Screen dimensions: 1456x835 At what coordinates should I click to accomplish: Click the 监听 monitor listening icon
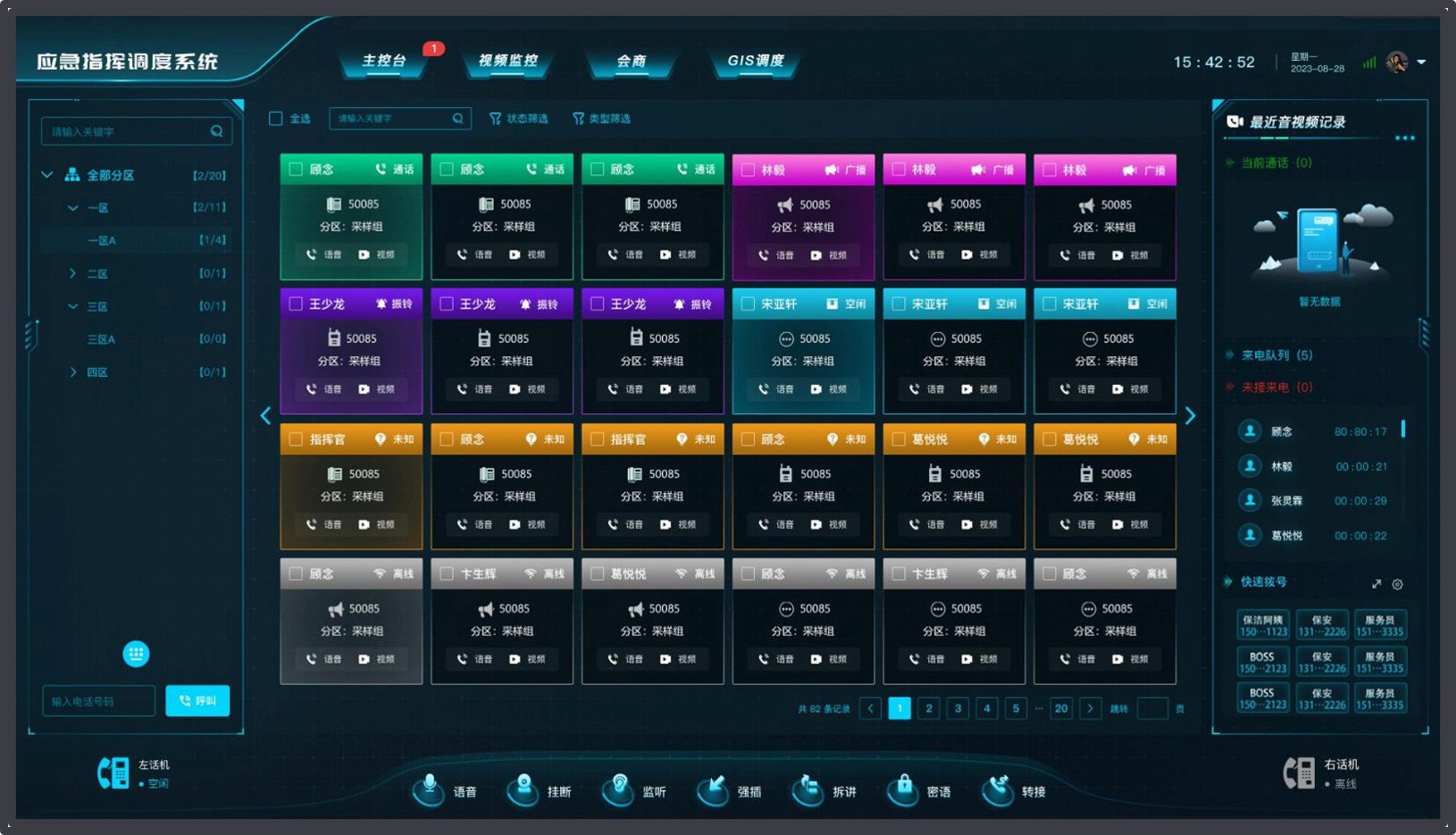tap(619, 789)
